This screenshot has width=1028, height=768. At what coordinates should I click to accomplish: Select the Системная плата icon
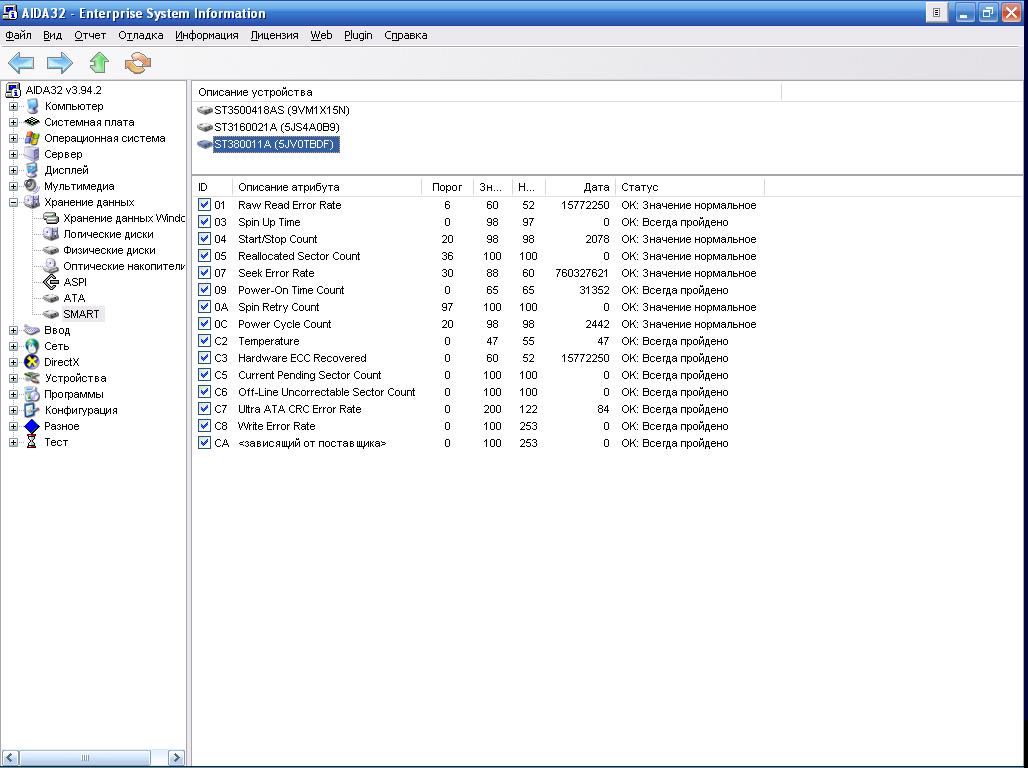[31, 122]
